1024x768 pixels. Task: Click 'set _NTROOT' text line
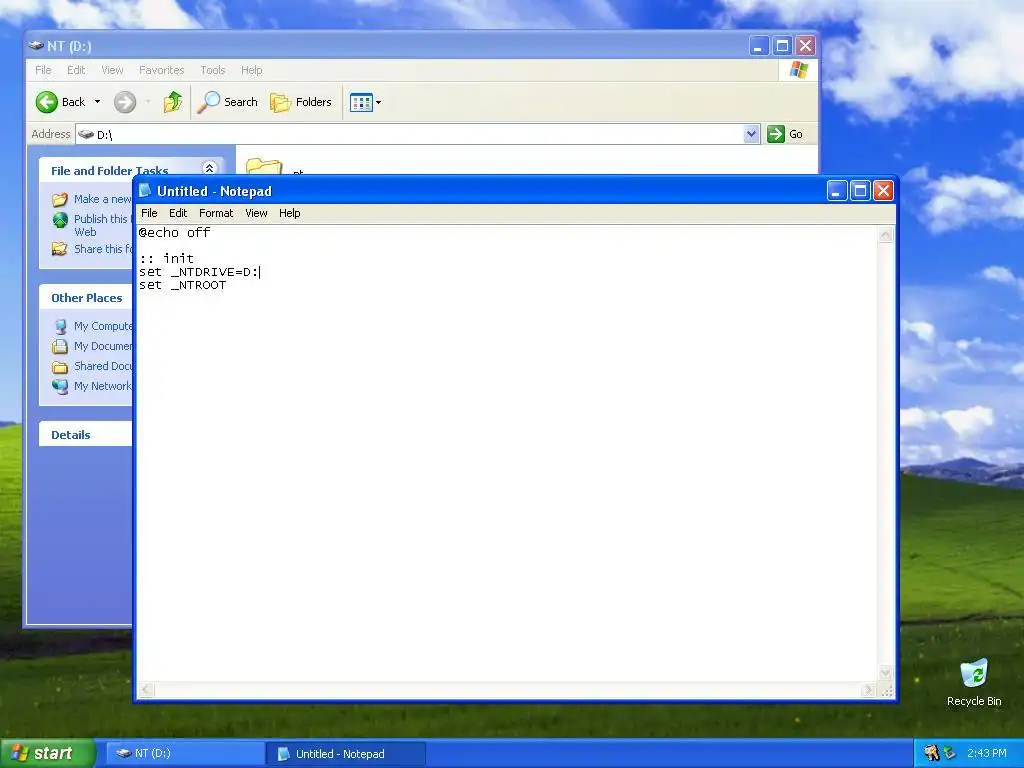tap(182, 285)
